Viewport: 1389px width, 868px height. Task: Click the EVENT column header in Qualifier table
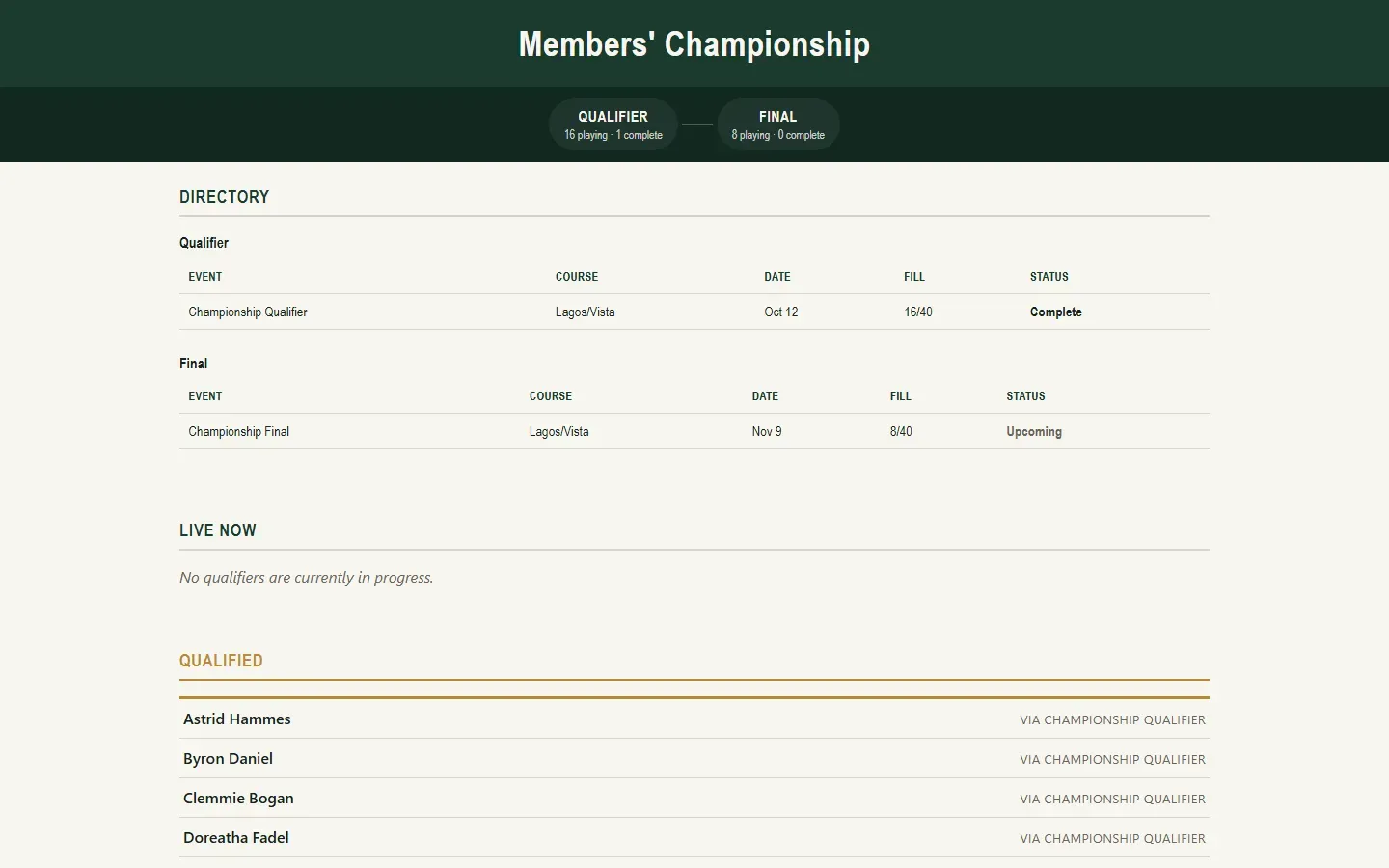tap(205, 277)
